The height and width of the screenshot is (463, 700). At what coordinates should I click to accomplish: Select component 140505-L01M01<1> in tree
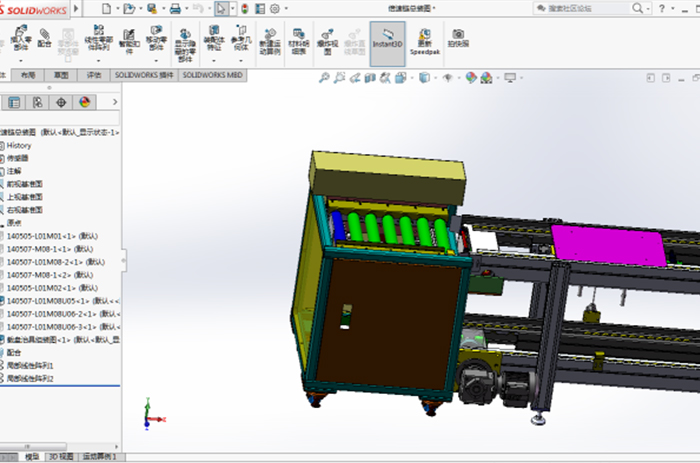click(x=40, y=236)
